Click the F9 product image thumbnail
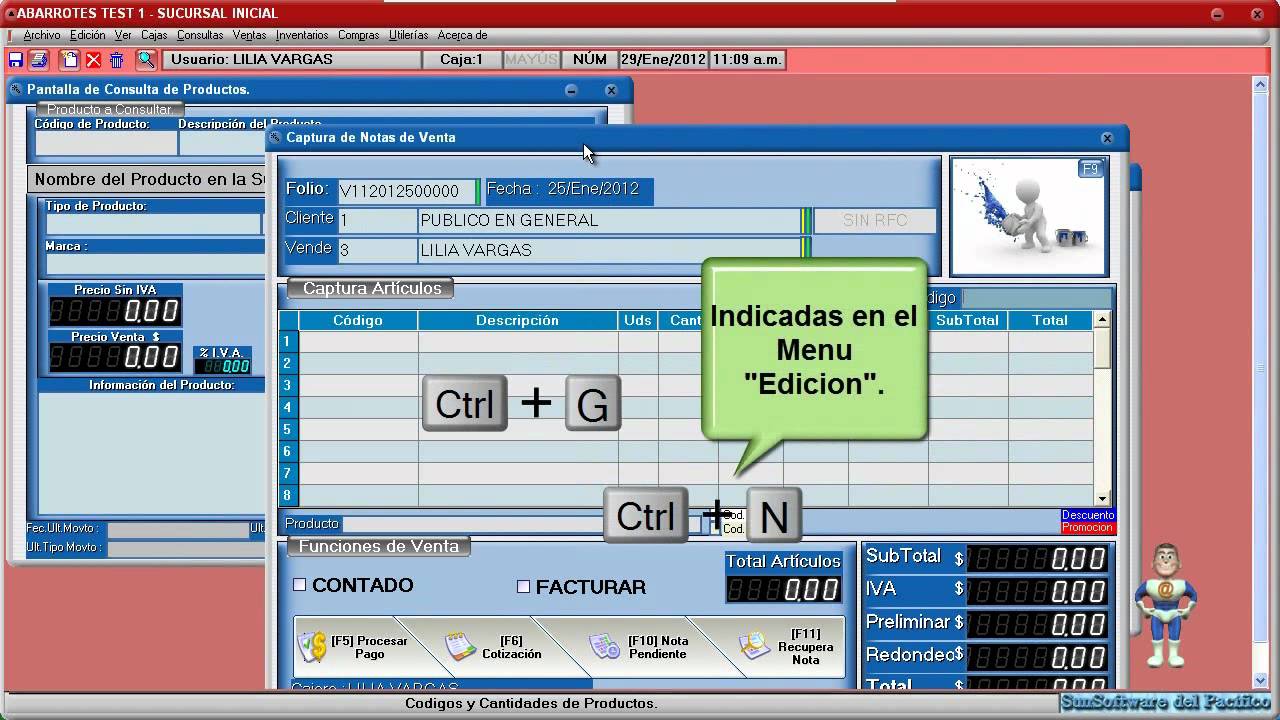This screenshot has width=1280, height=720. click(x=1029, y=217)
